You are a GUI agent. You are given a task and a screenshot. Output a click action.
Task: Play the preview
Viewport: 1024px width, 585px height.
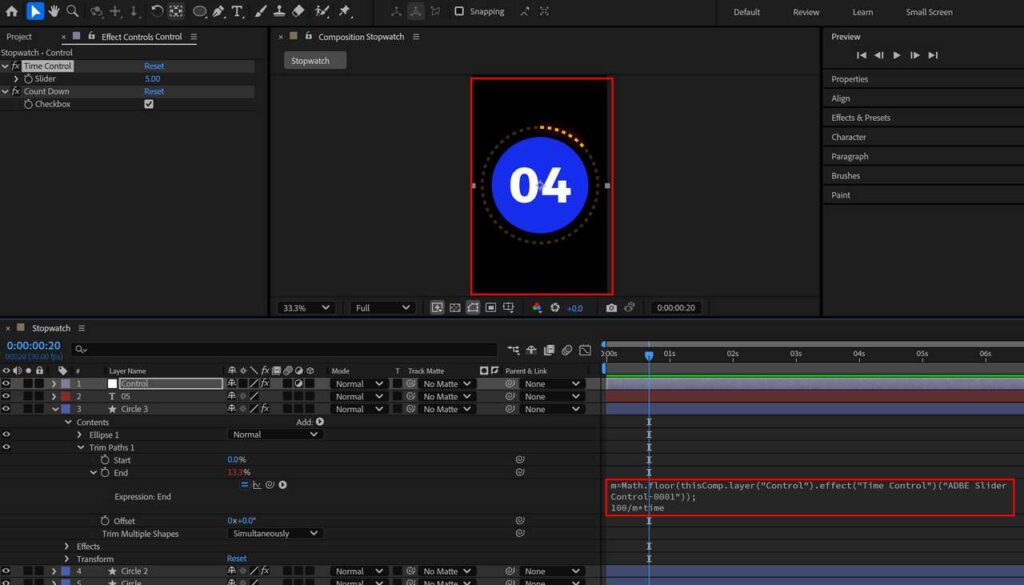(897, 55)
